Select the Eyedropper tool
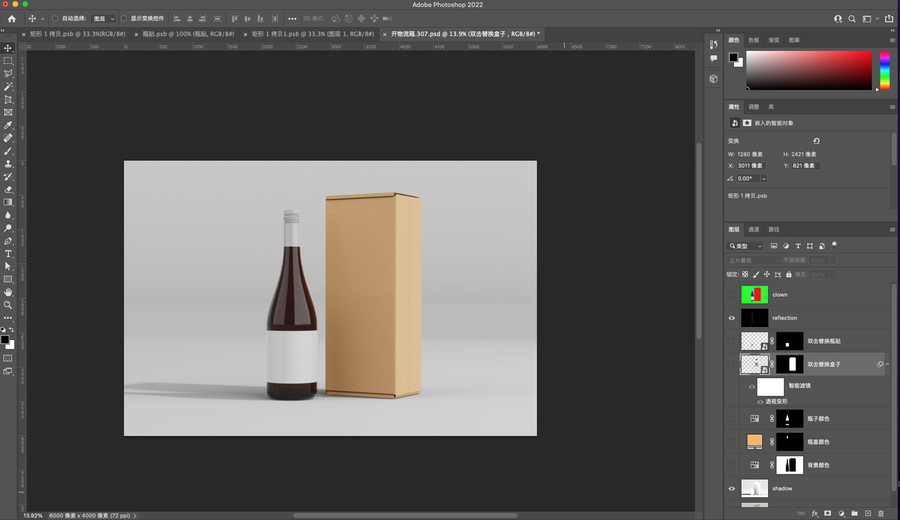The height and width of the screenshot is (520, 900). (8, 125)
